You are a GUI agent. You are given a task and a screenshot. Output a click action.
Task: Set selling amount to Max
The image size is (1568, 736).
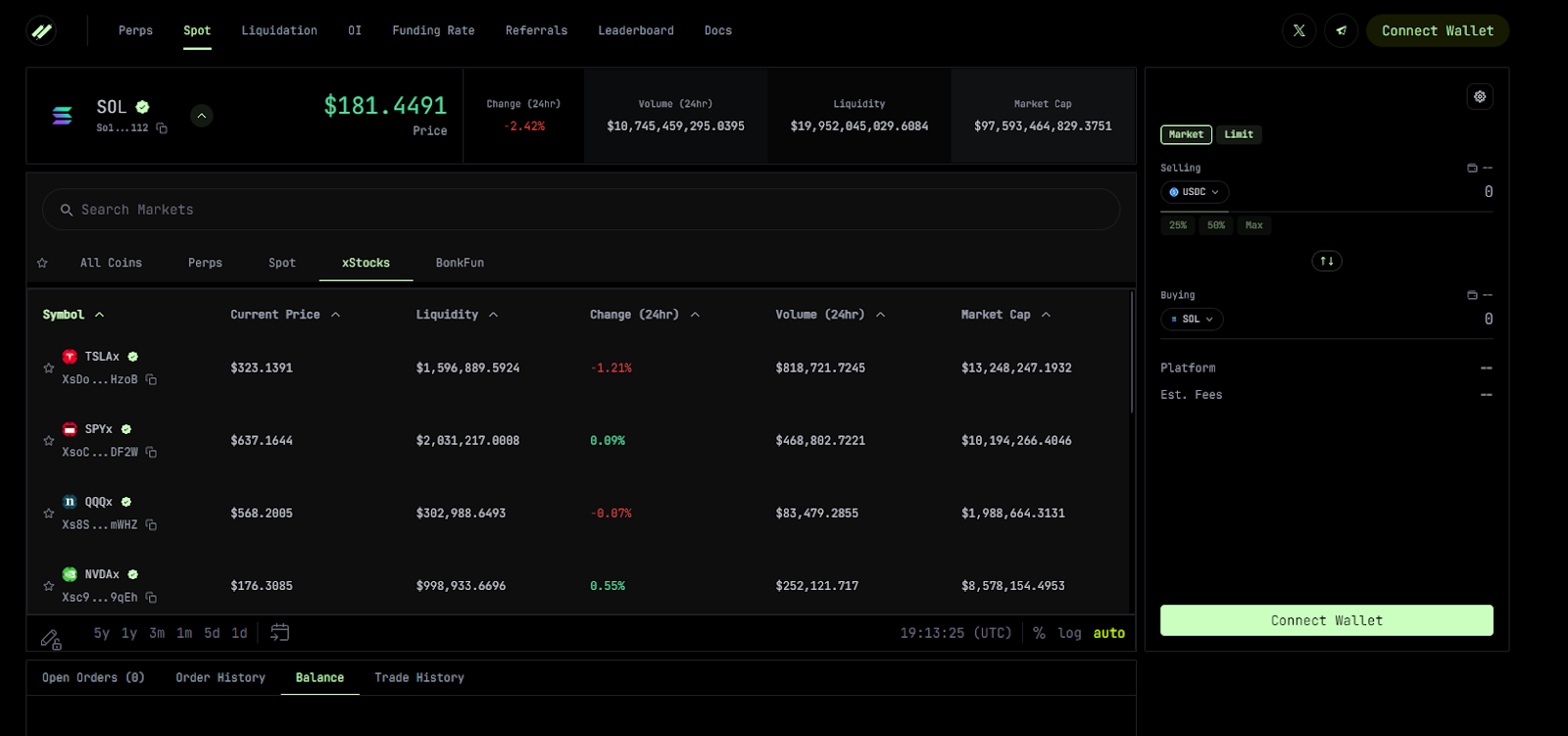(x=1254, y=225)
